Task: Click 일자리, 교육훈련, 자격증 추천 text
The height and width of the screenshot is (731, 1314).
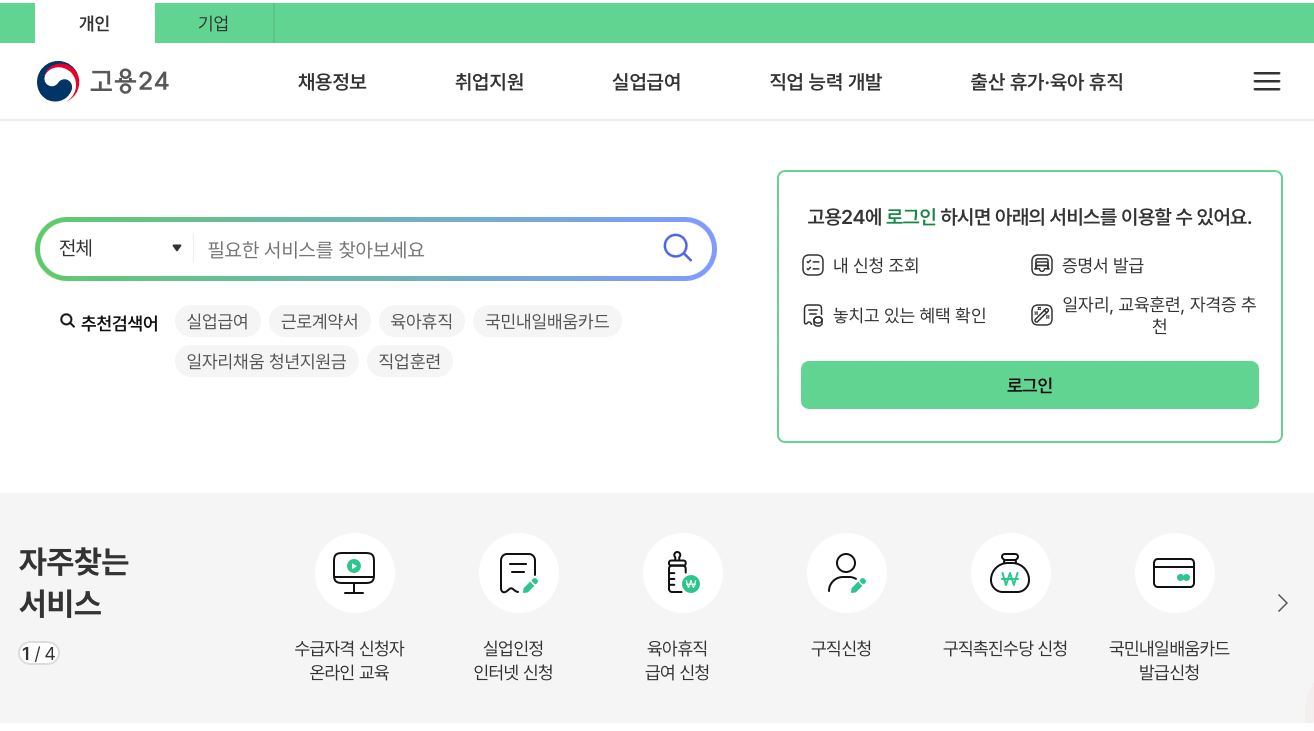Action: 1159,316
